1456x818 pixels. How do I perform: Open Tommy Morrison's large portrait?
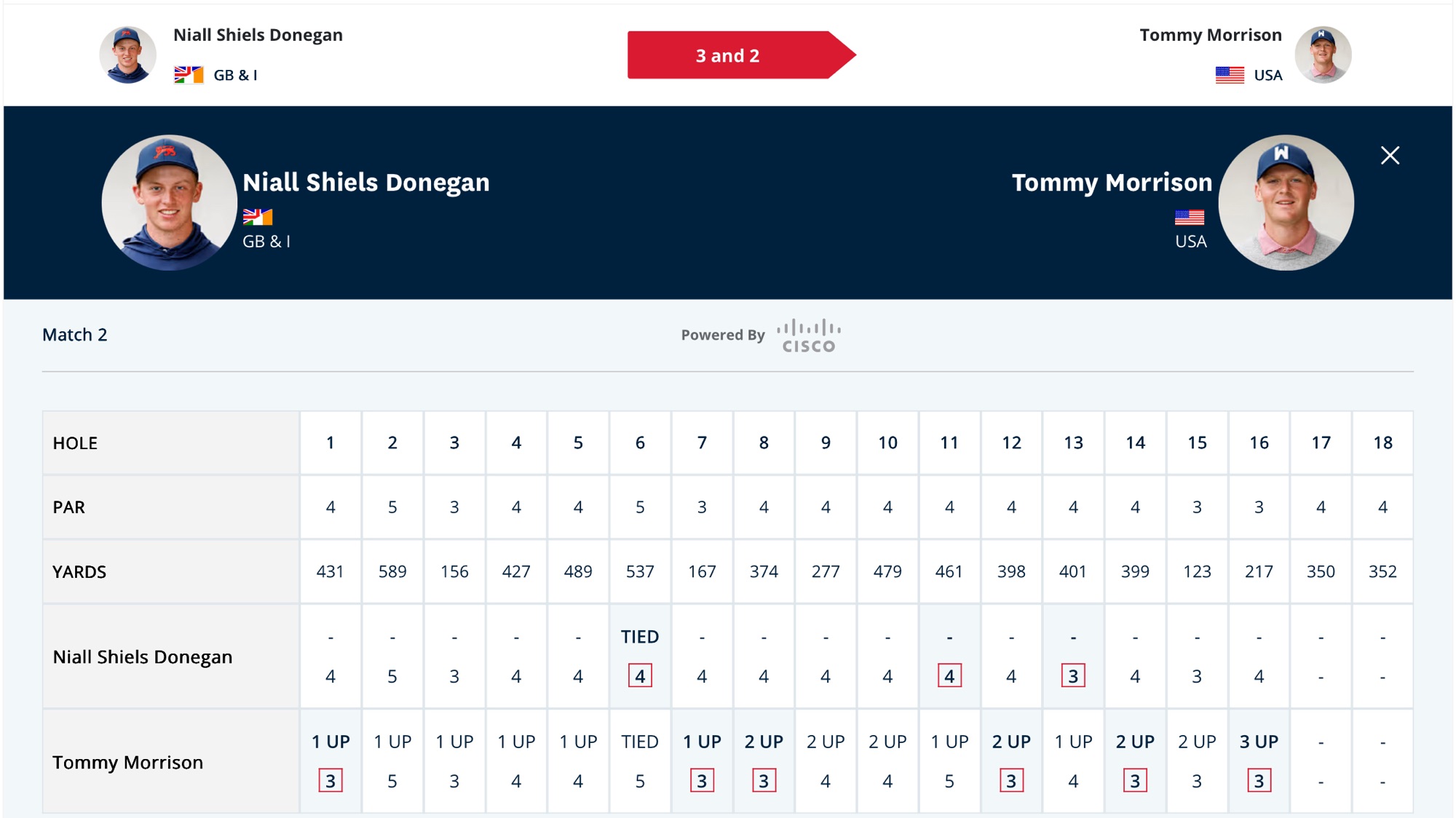(x=1286, y=202)
